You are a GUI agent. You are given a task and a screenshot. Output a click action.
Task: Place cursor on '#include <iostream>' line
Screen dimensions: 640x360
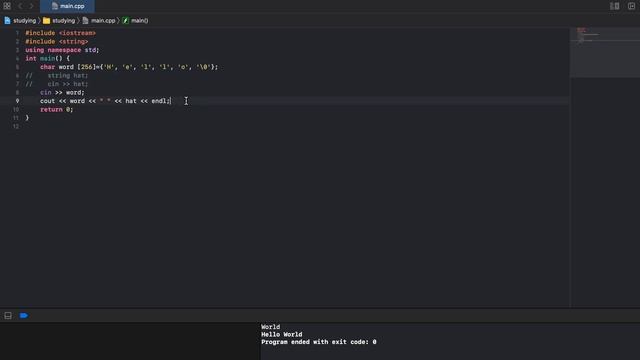pos(60,33)
